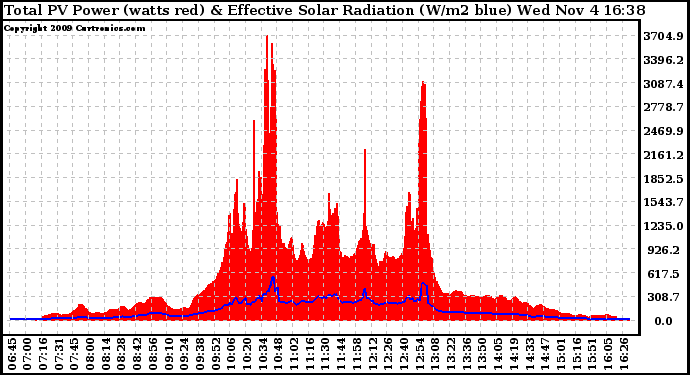Click the x-axis time label 14:19

pos(514,354)
